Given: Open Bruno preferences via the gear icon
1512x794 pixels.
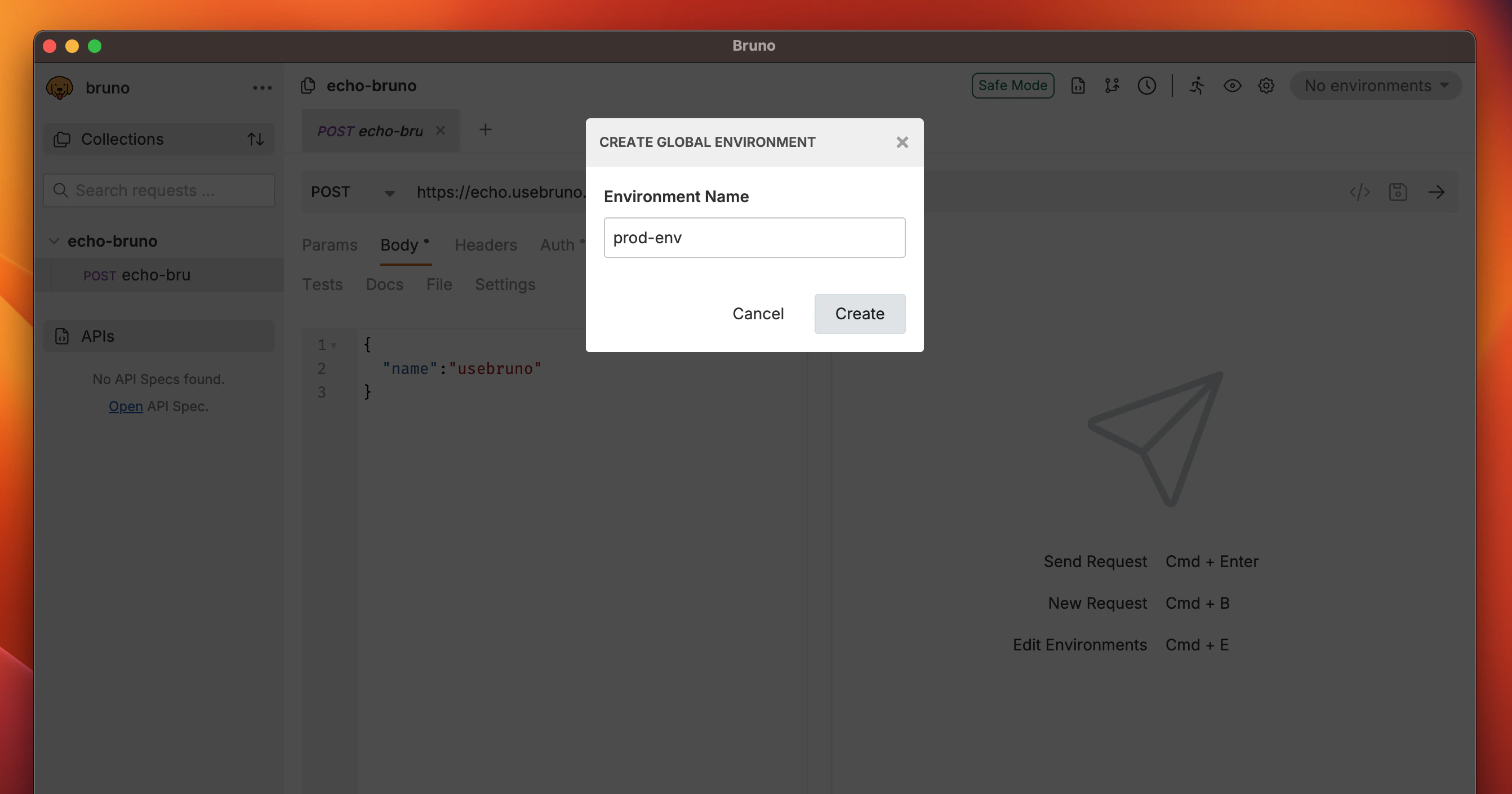Looking at the screenshot, I should pos(1266,86).
